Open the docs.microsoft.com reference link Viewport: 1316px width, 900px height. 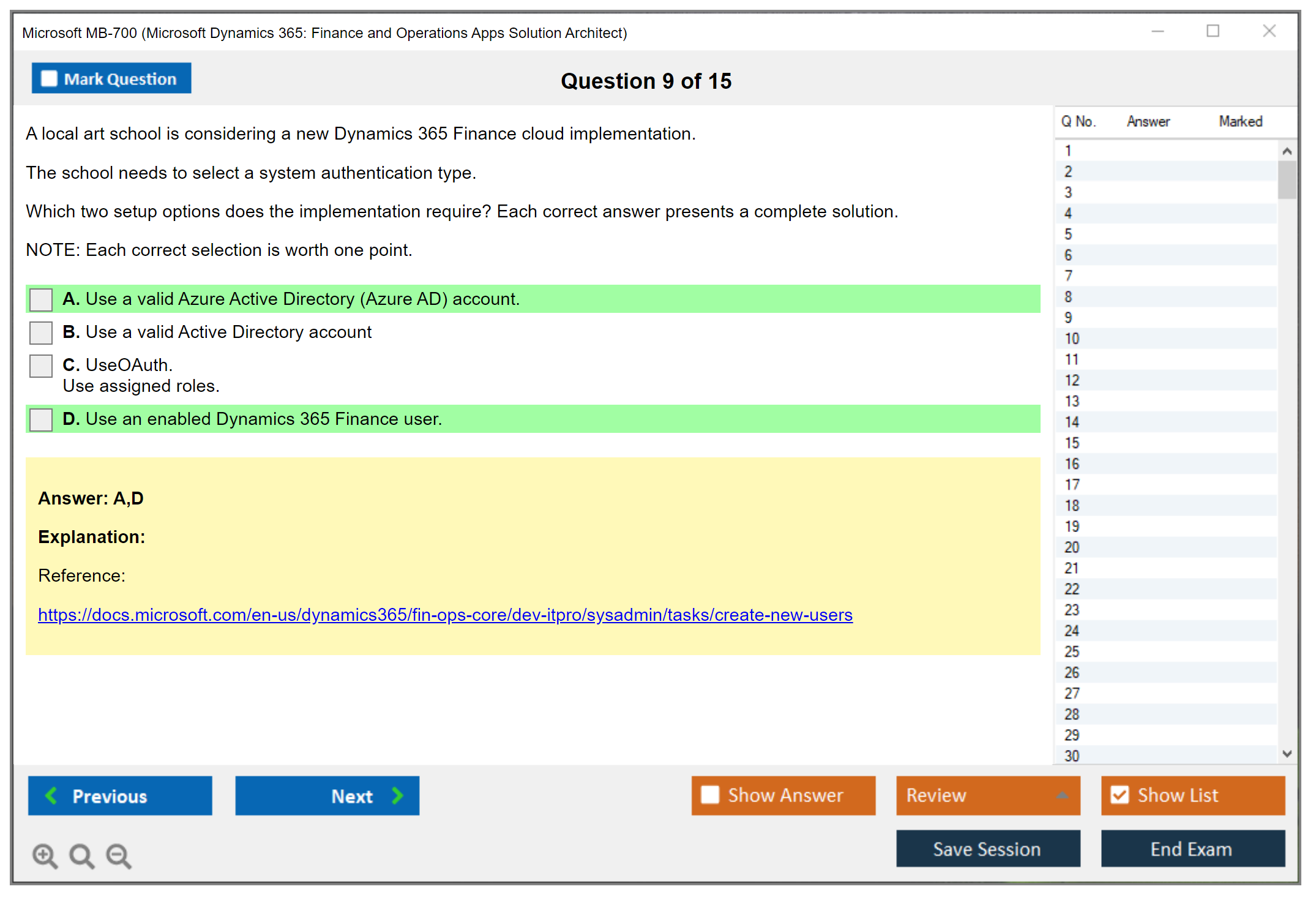(445, 615)
